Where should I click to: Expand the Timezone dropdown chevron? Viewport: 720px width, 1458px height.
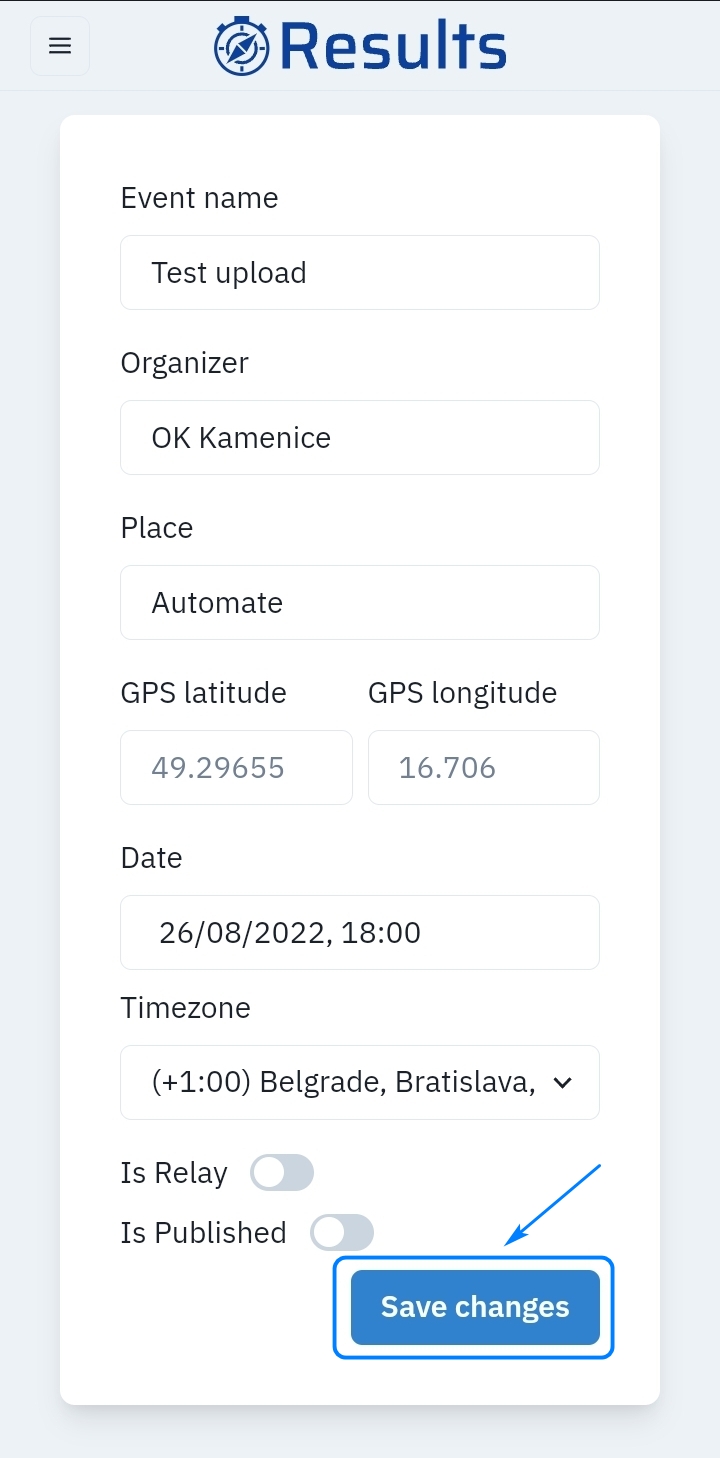(x=563, y=1082)
